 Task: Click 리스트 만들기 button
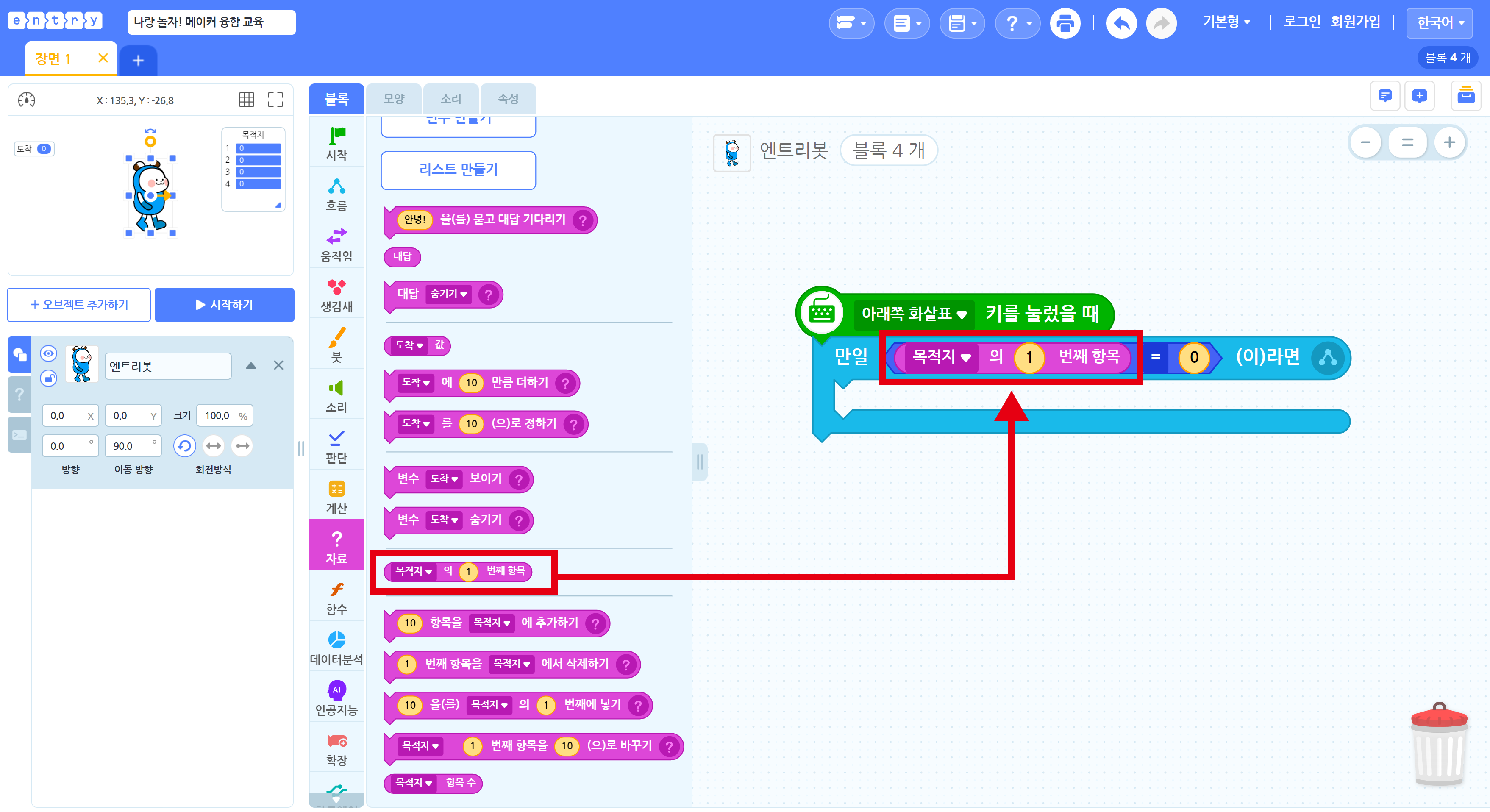click(458, 170)
